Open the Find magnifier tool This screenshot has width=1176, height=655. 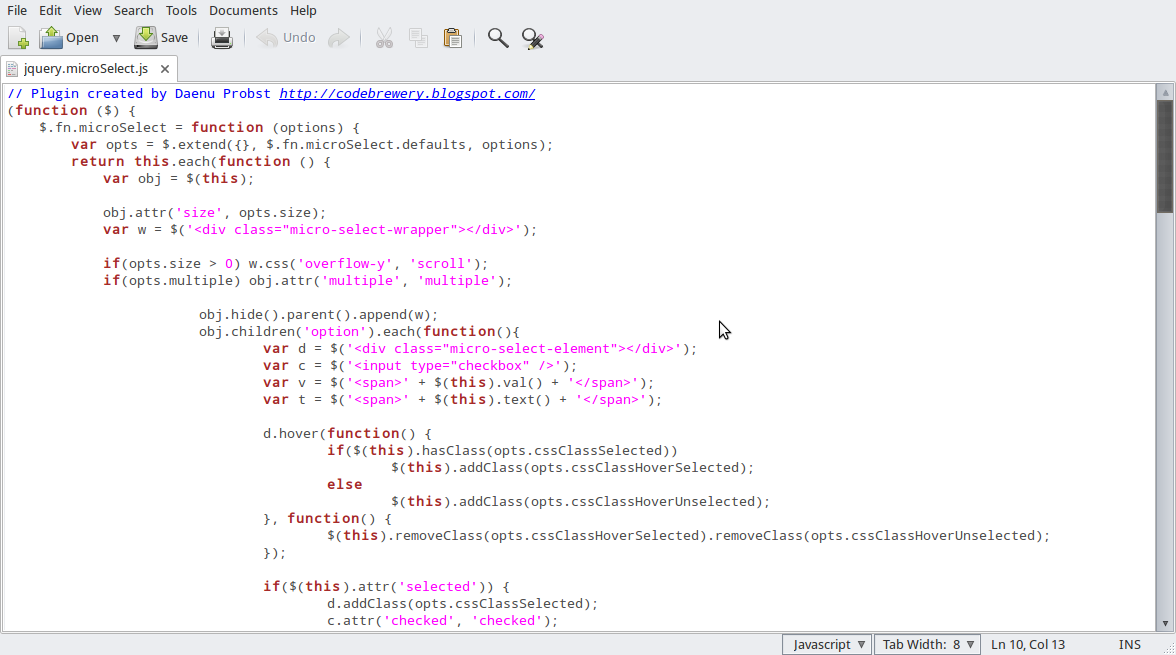[498, 38]
